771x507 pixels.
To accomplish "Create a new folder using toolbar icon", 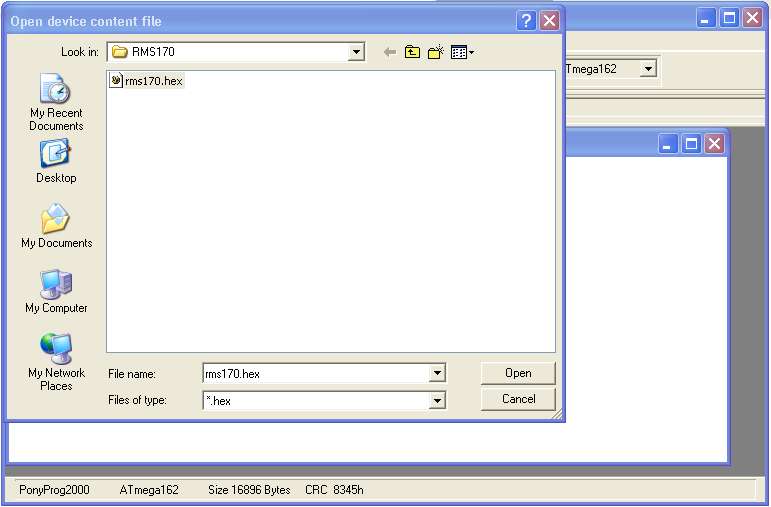I will click(435, 52).
